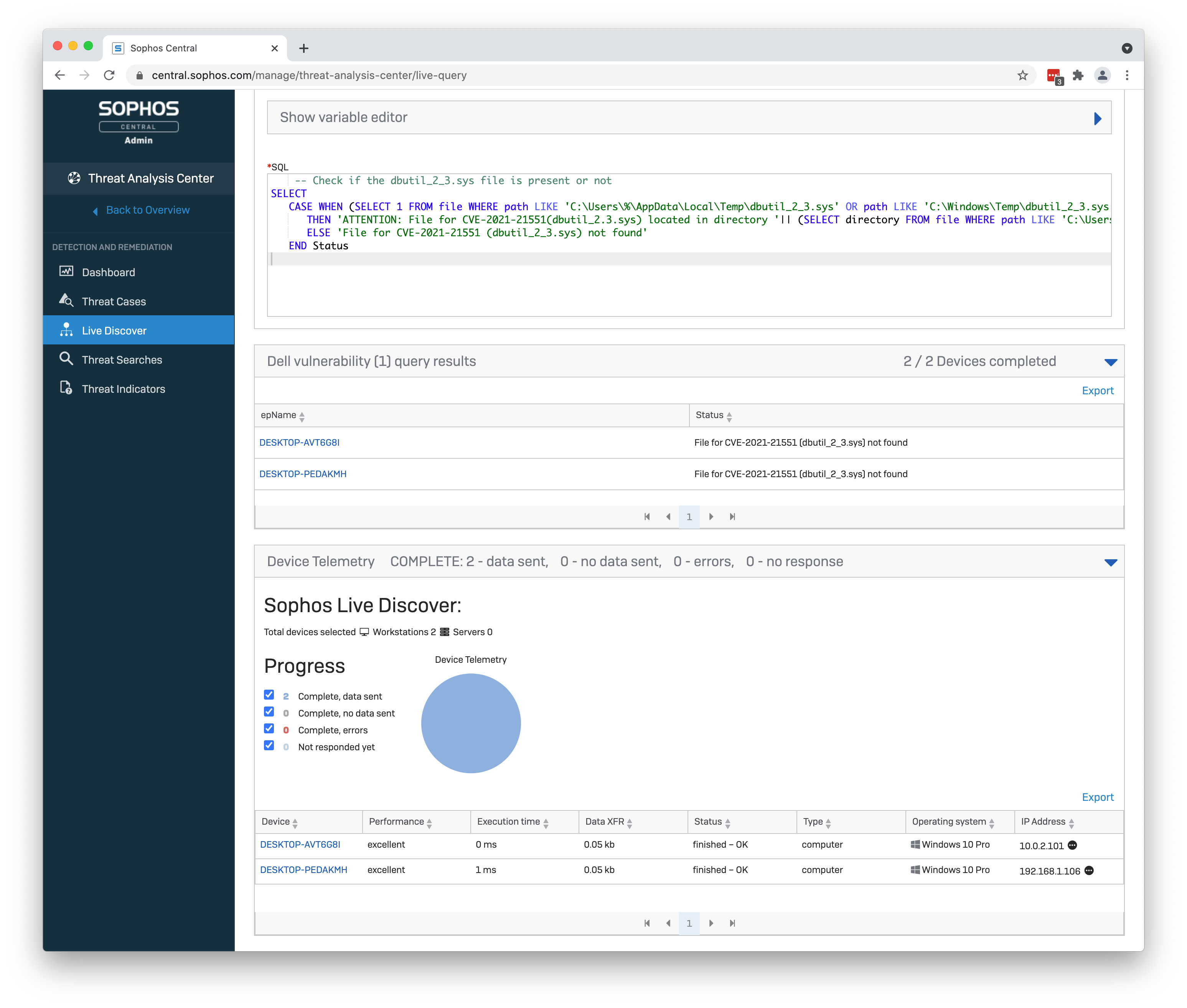
Task: Uncheck the 'Complete, data sent' checkbox
Action: click(x=269, y=695)
